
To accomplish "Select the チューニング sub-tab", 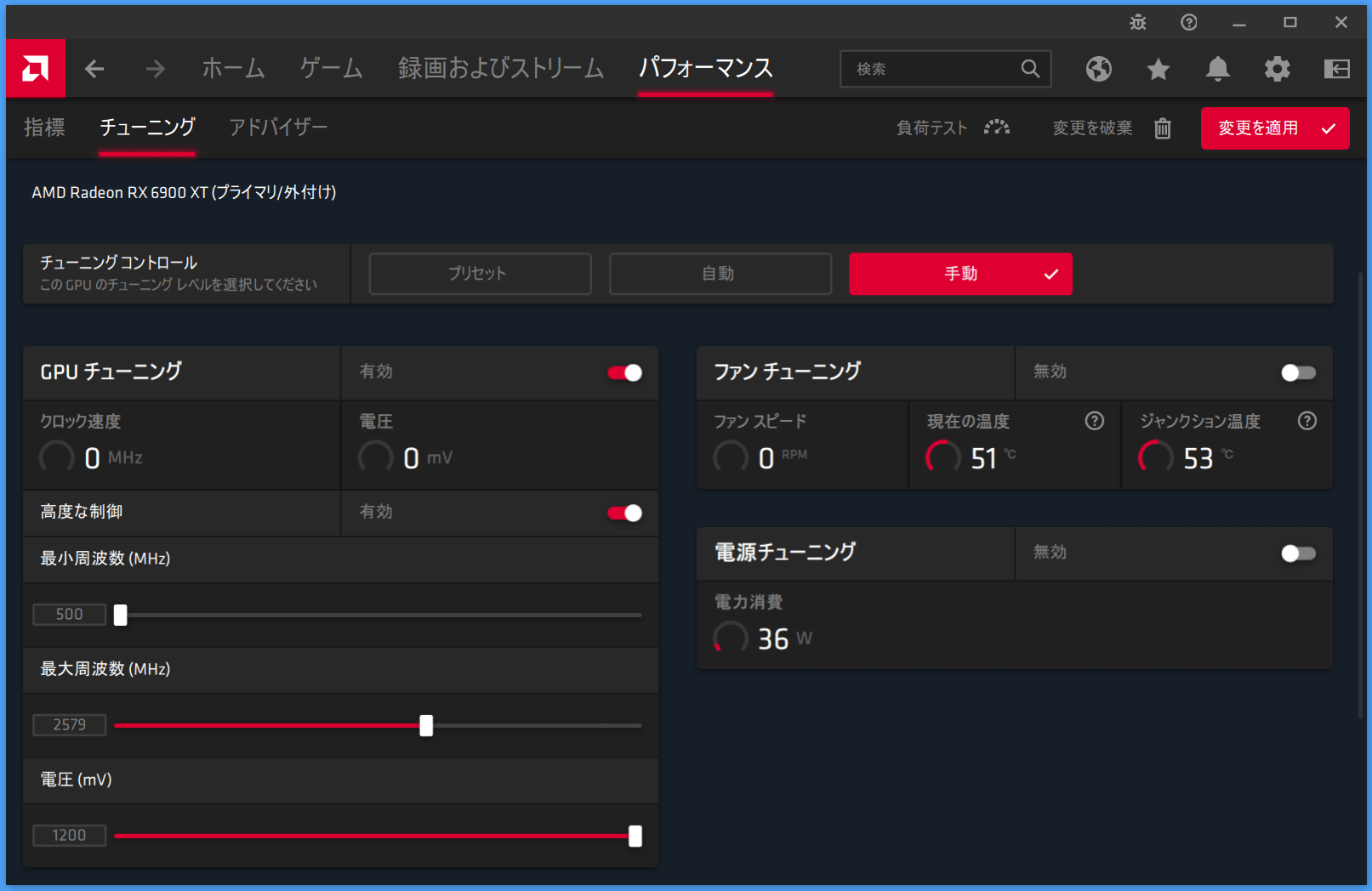I will [x=147, y=127].
